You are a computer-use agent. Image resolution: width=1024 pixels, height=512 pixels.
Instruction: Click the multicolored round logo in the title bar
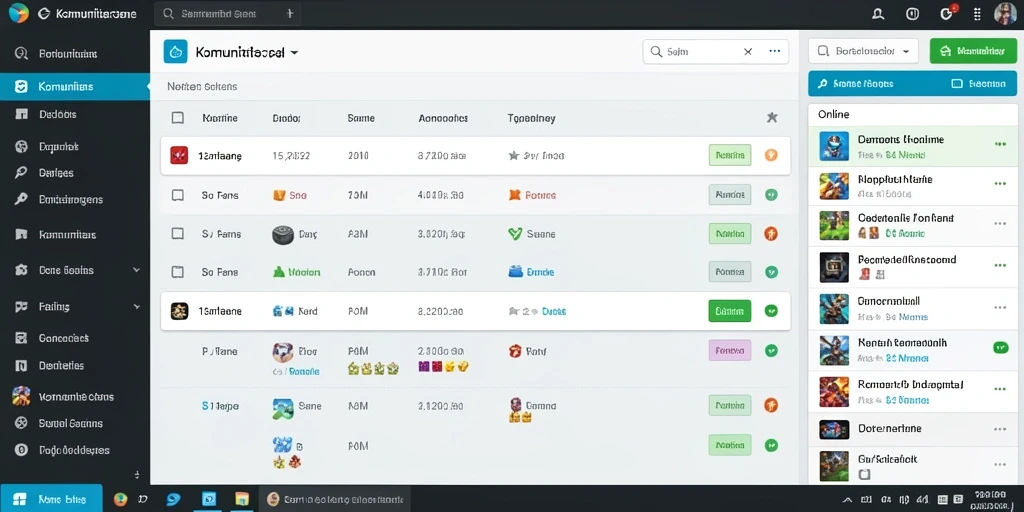(18, 13)
